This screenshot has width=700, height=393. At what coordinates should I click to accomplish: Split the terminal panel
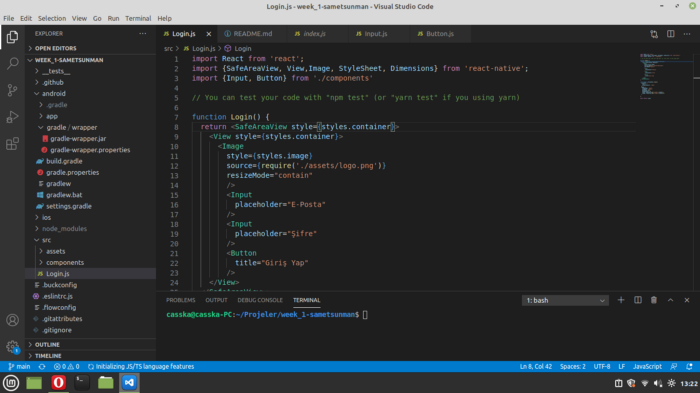(x=638, y=300)
